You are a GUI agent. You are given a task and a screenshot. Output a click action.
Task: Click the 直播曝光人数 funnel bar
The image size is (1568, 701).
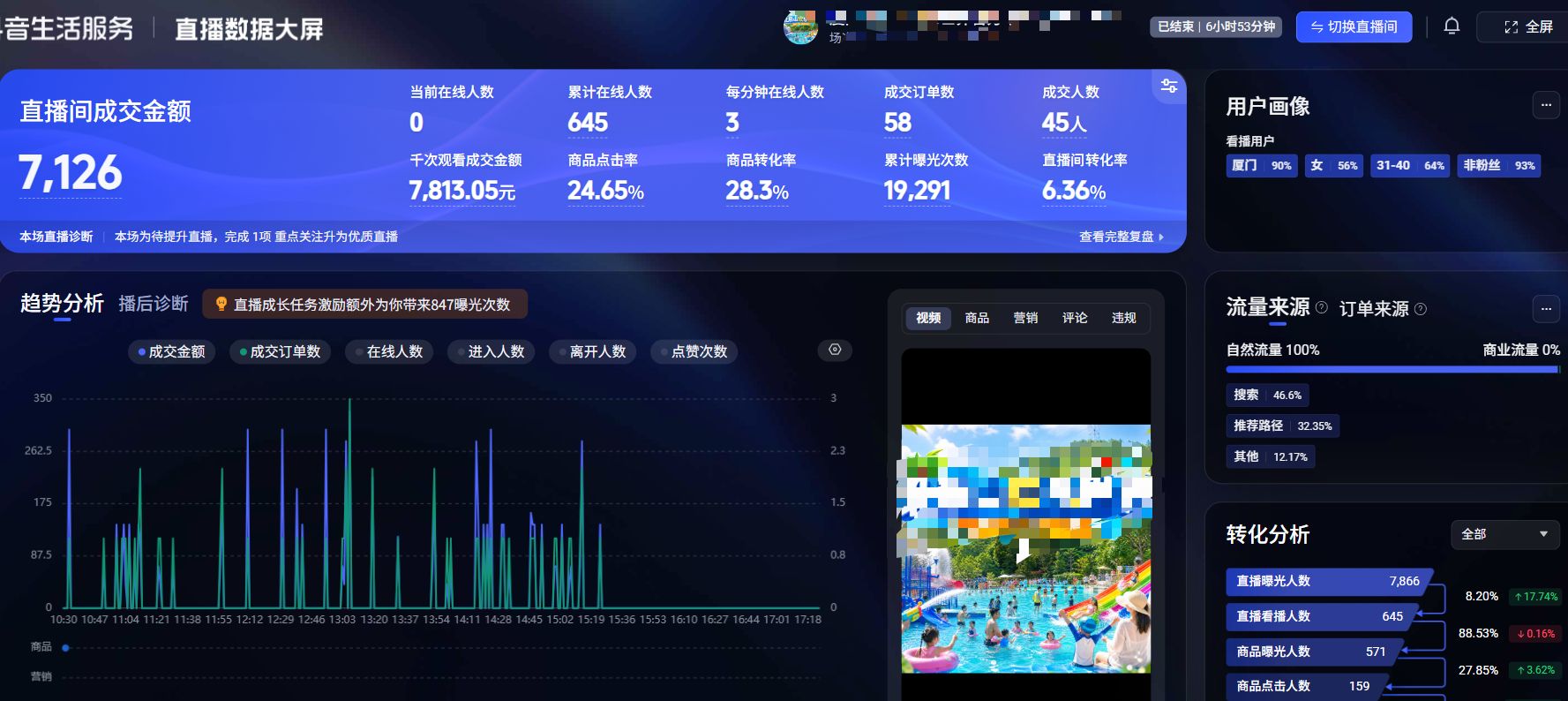pos(1328,582)
